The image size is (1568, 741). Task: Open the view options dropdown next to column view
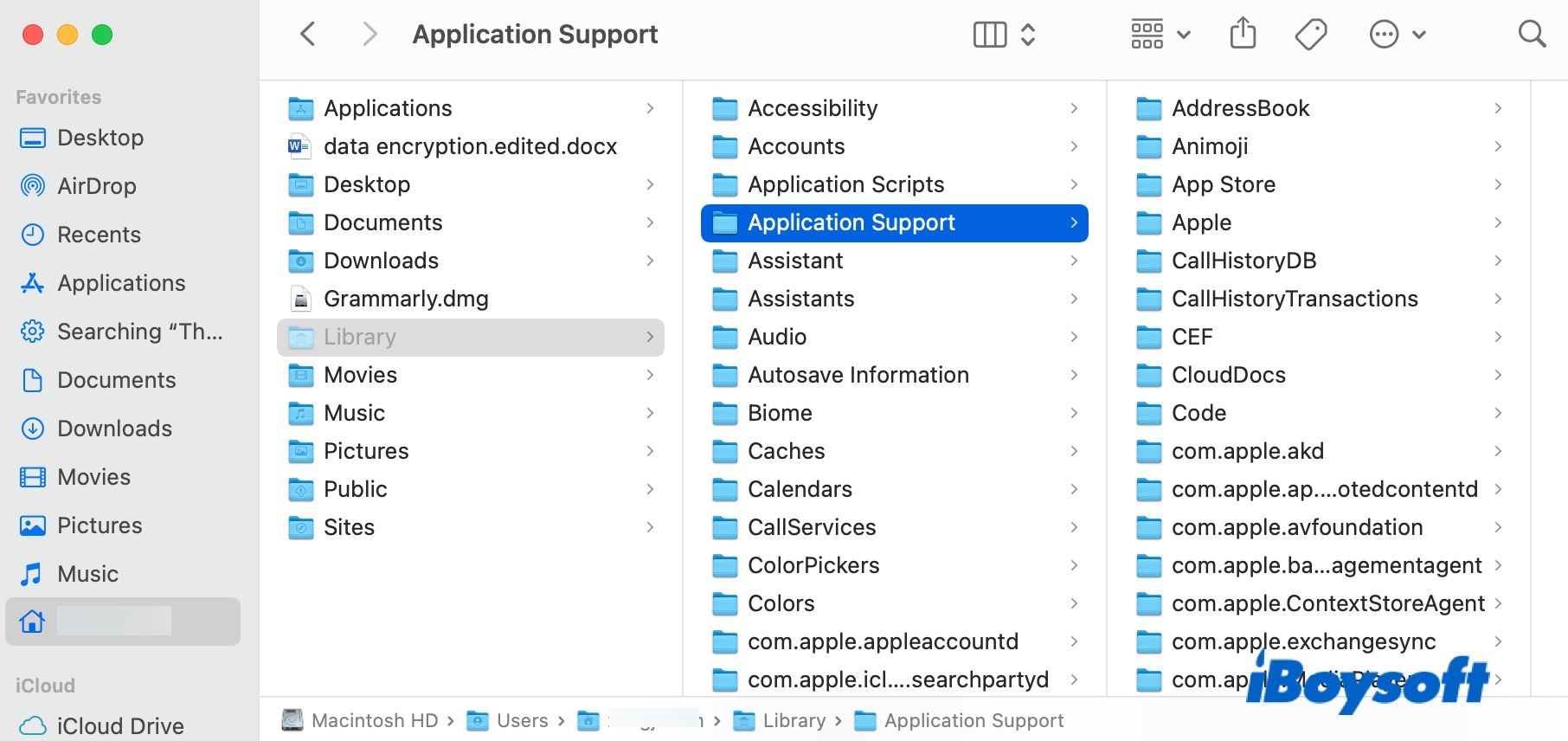[1029, 33]
